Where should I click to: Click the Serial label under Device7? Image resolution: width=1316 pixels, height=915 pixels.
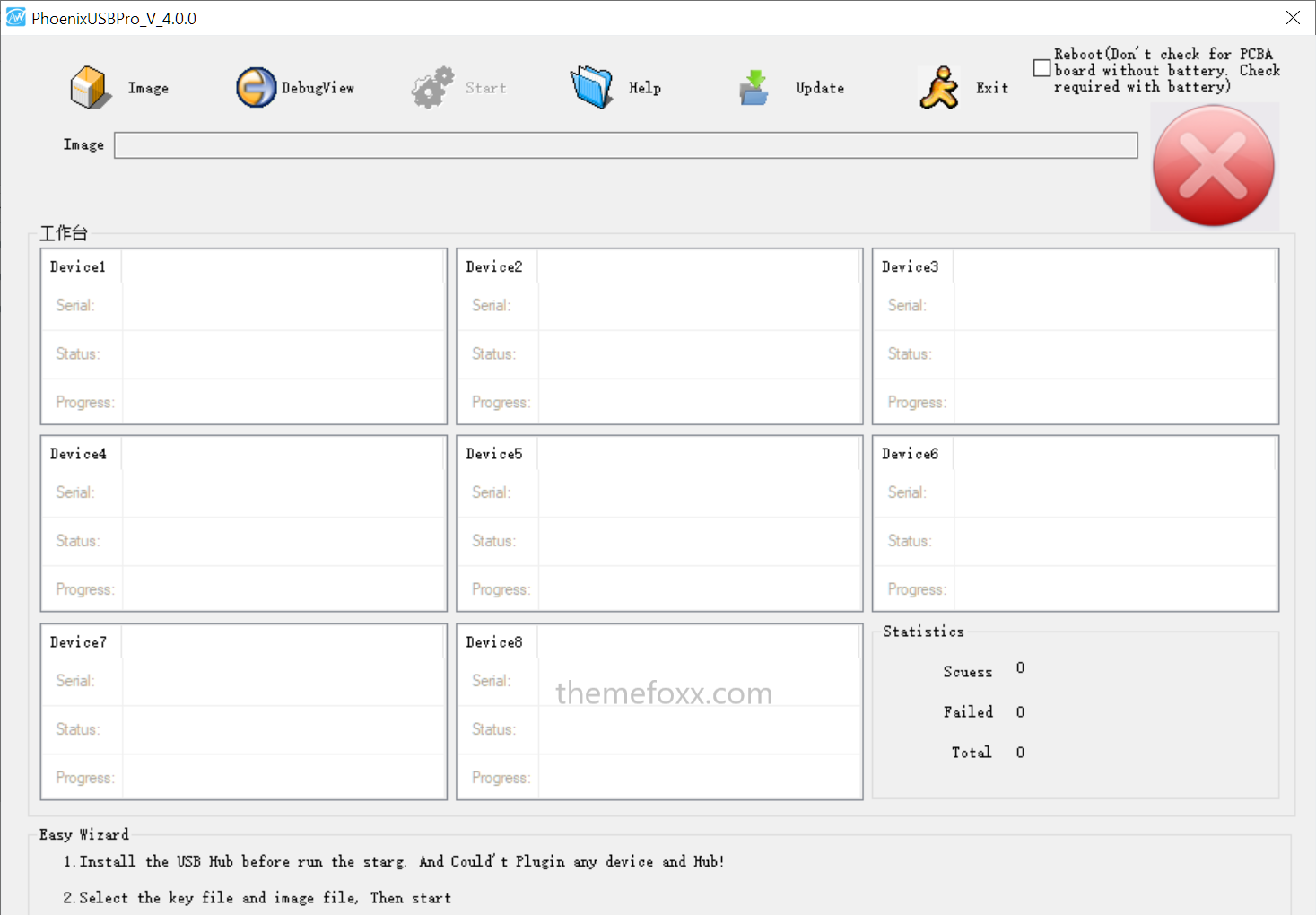[x=75, y=682]
